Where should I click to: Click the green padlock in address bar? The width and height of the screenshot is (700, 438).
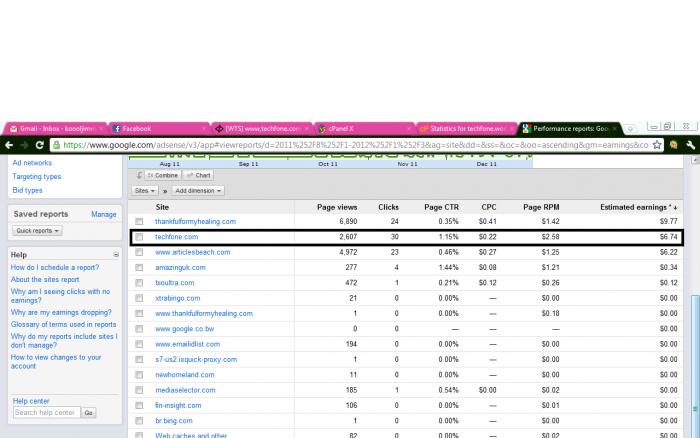tap(56, 145)
